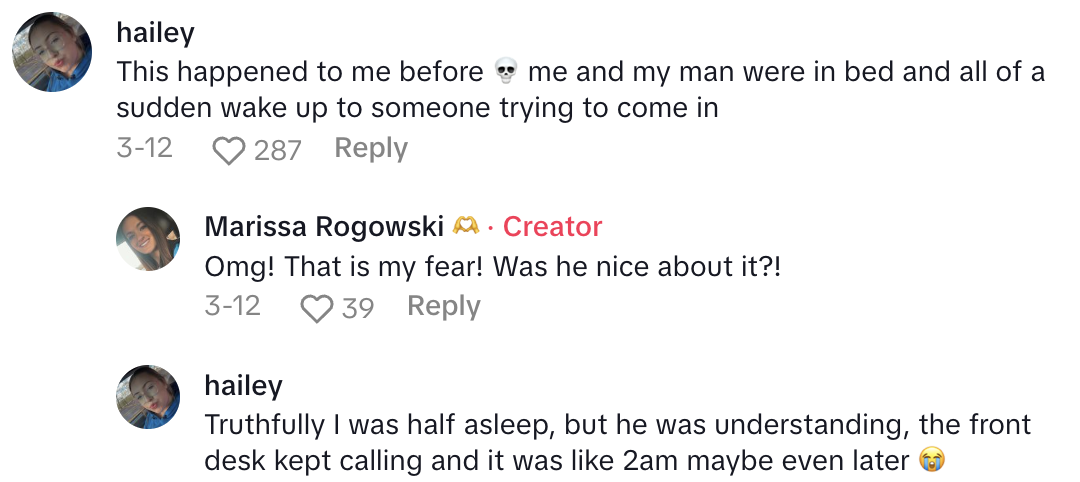Click the skull emoji in hailey's comment

click(x=506, y=73)
